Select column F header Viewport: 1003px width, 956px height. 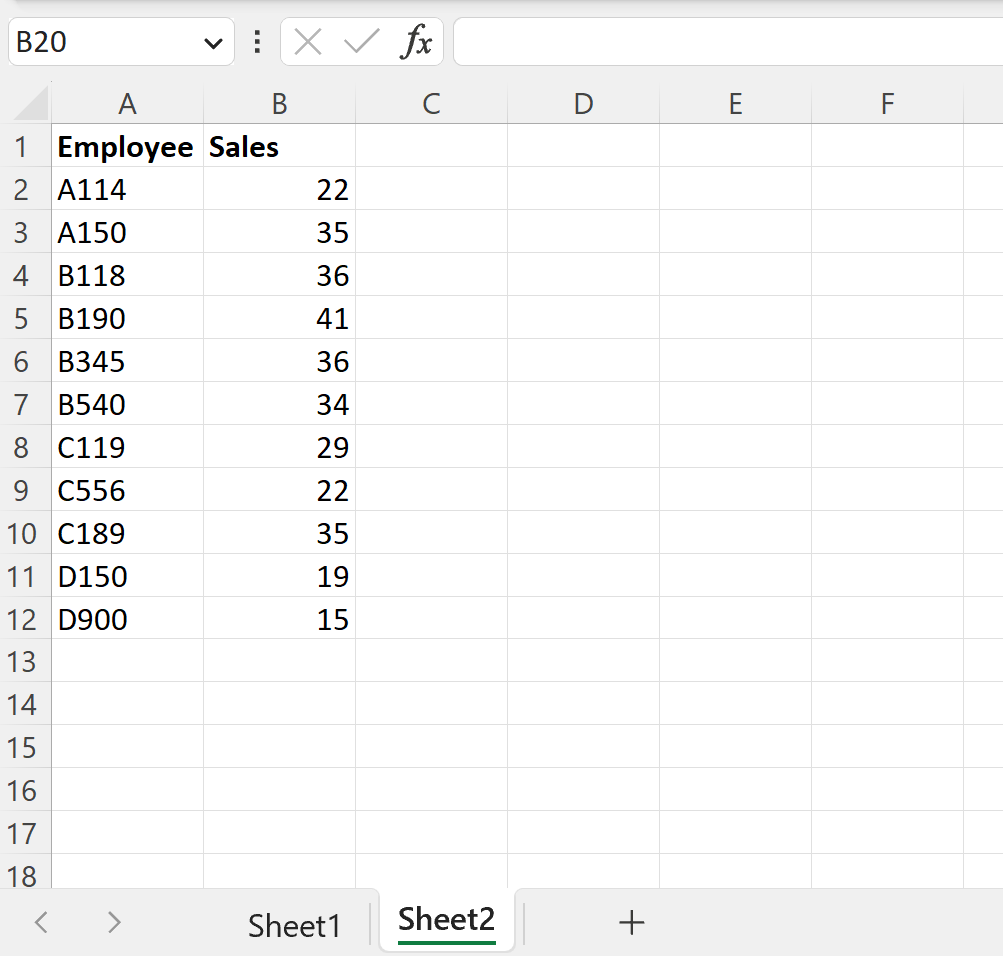click(x=887, y=103)
